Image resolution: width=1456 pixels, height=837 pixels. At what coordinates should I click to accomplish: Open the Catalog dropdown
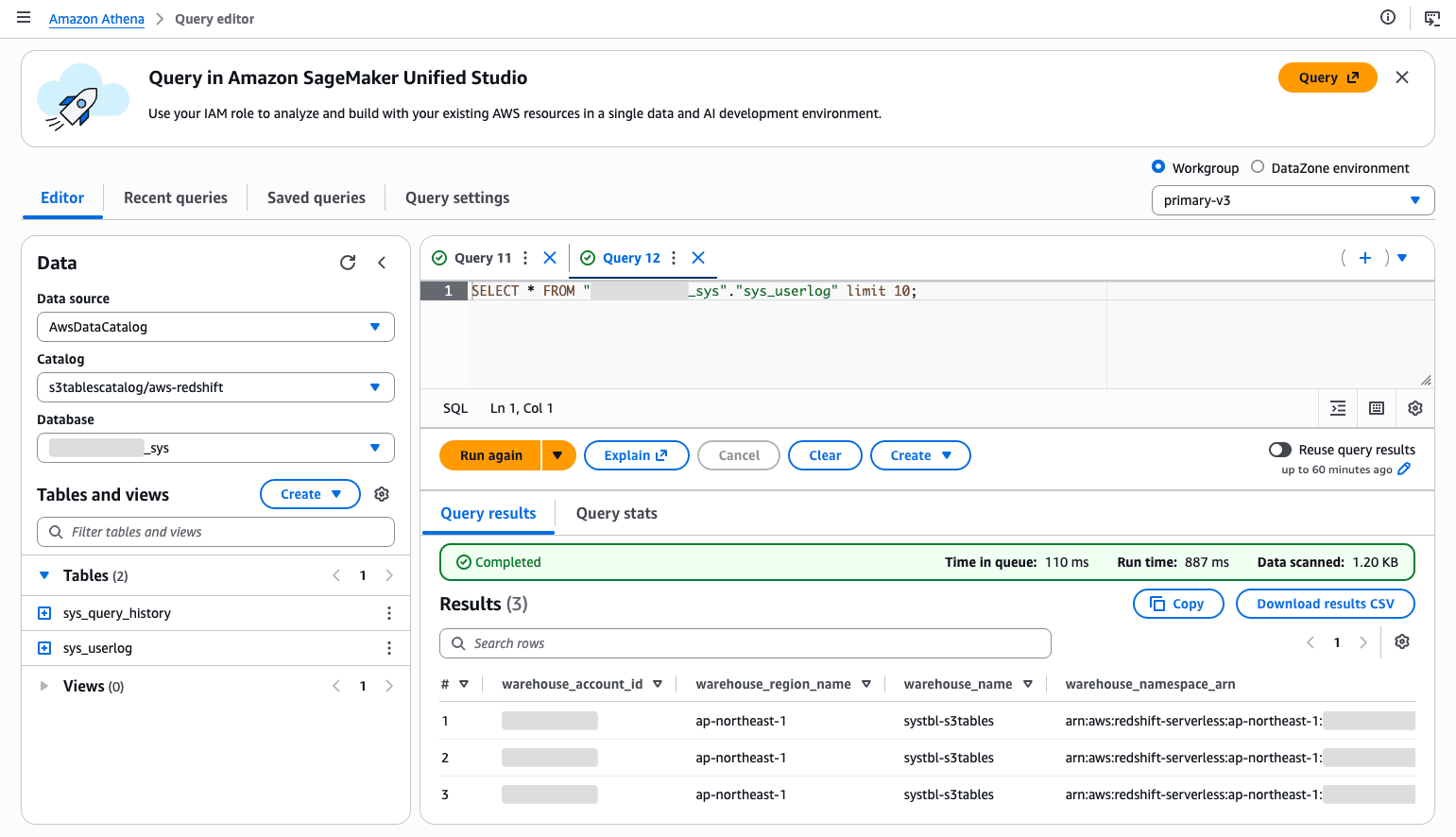click(215, 387)
